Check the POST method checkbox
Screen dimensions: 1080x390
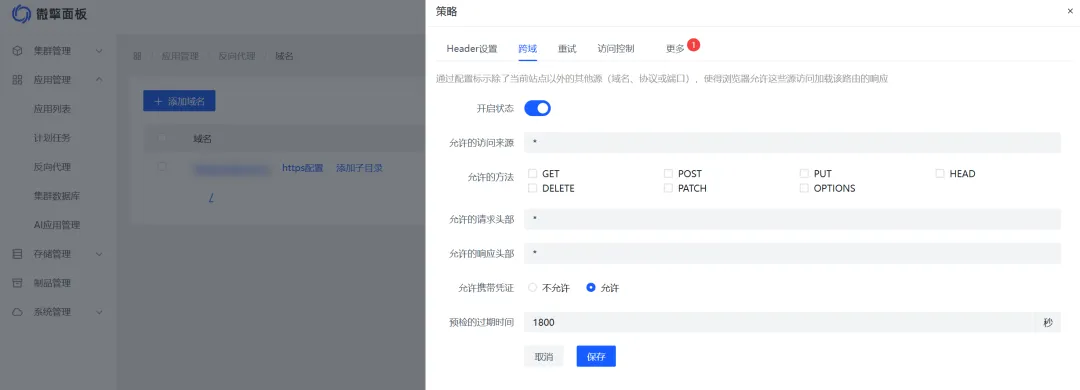pos(668,174)
